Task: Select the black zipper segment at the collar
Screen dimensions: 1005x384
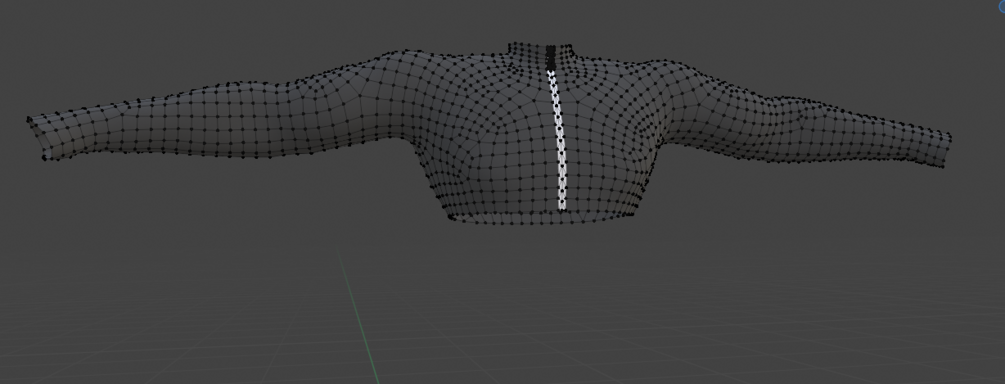Action: click(551, 57)
